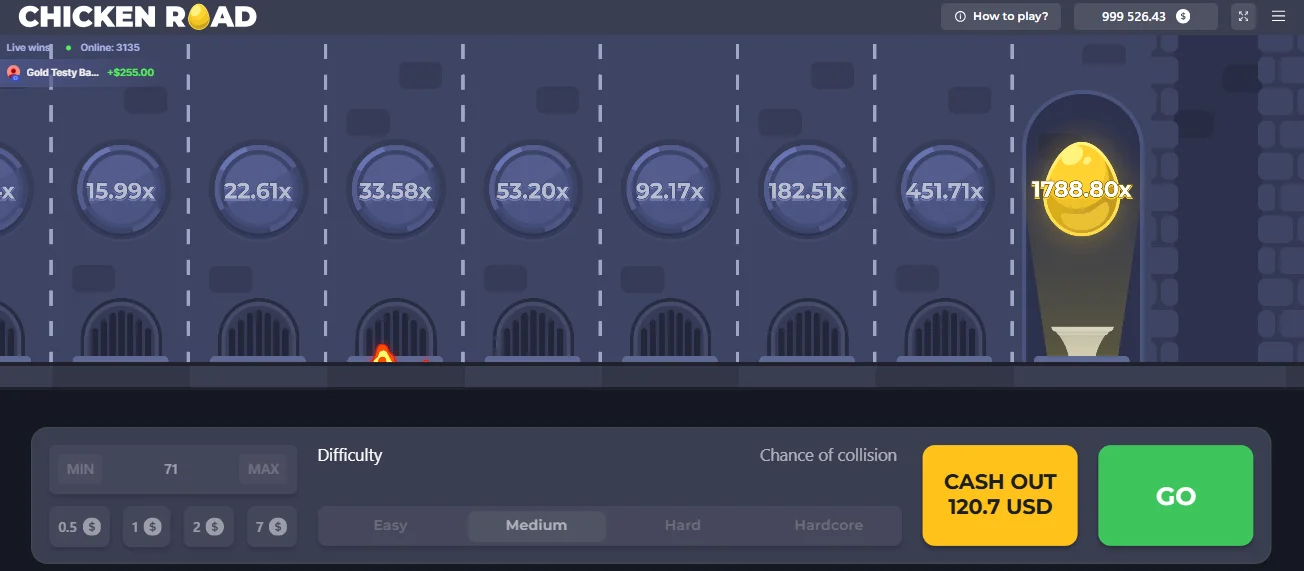This screenshot has height=571, width=1304.
Task: Cash out 120.7 USD
Action: pyautogui.click(x=1000, y=495)
